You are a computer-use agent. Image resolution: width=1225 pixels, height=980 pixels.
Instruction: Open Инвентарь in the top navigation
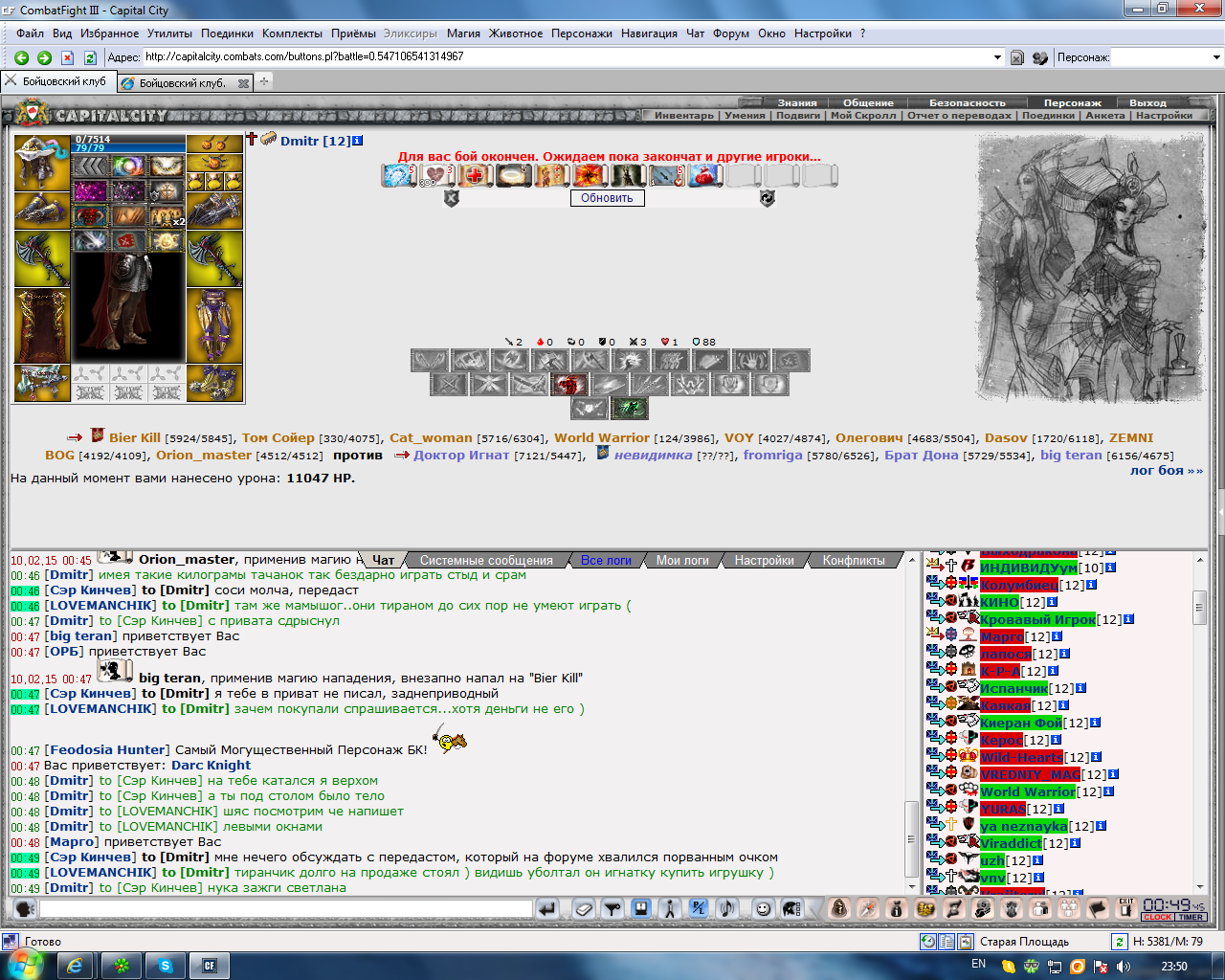coord(684,115)
